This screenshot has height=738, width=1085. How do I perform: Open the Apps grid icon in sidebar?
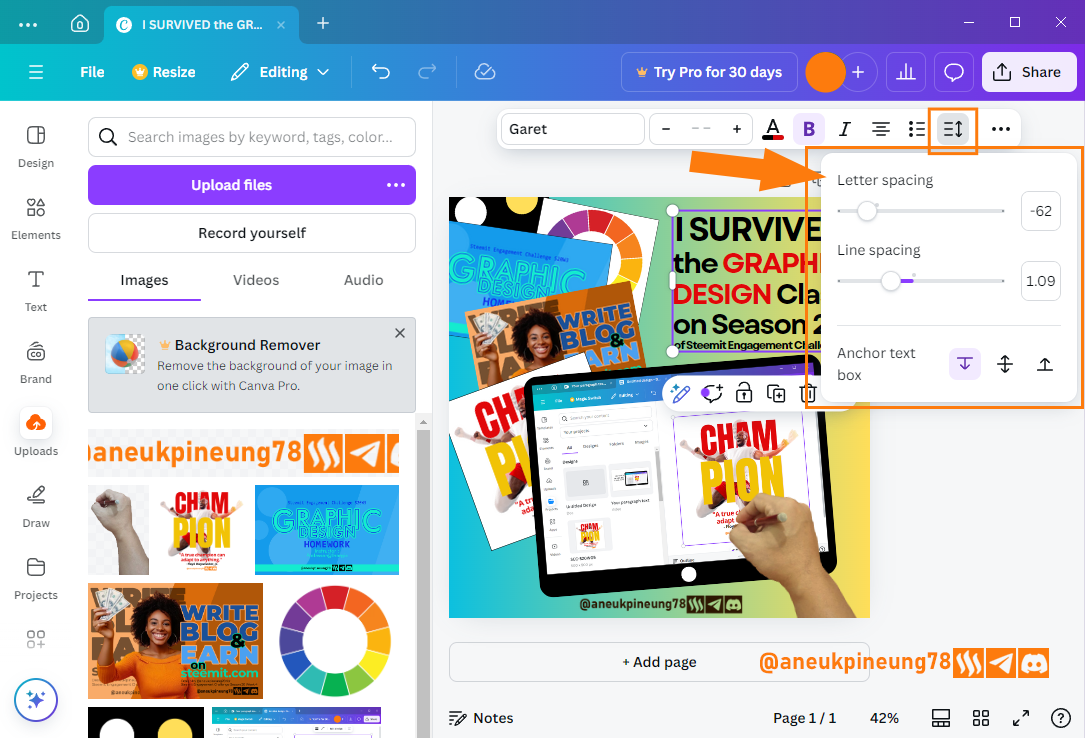tap(36, 638)
